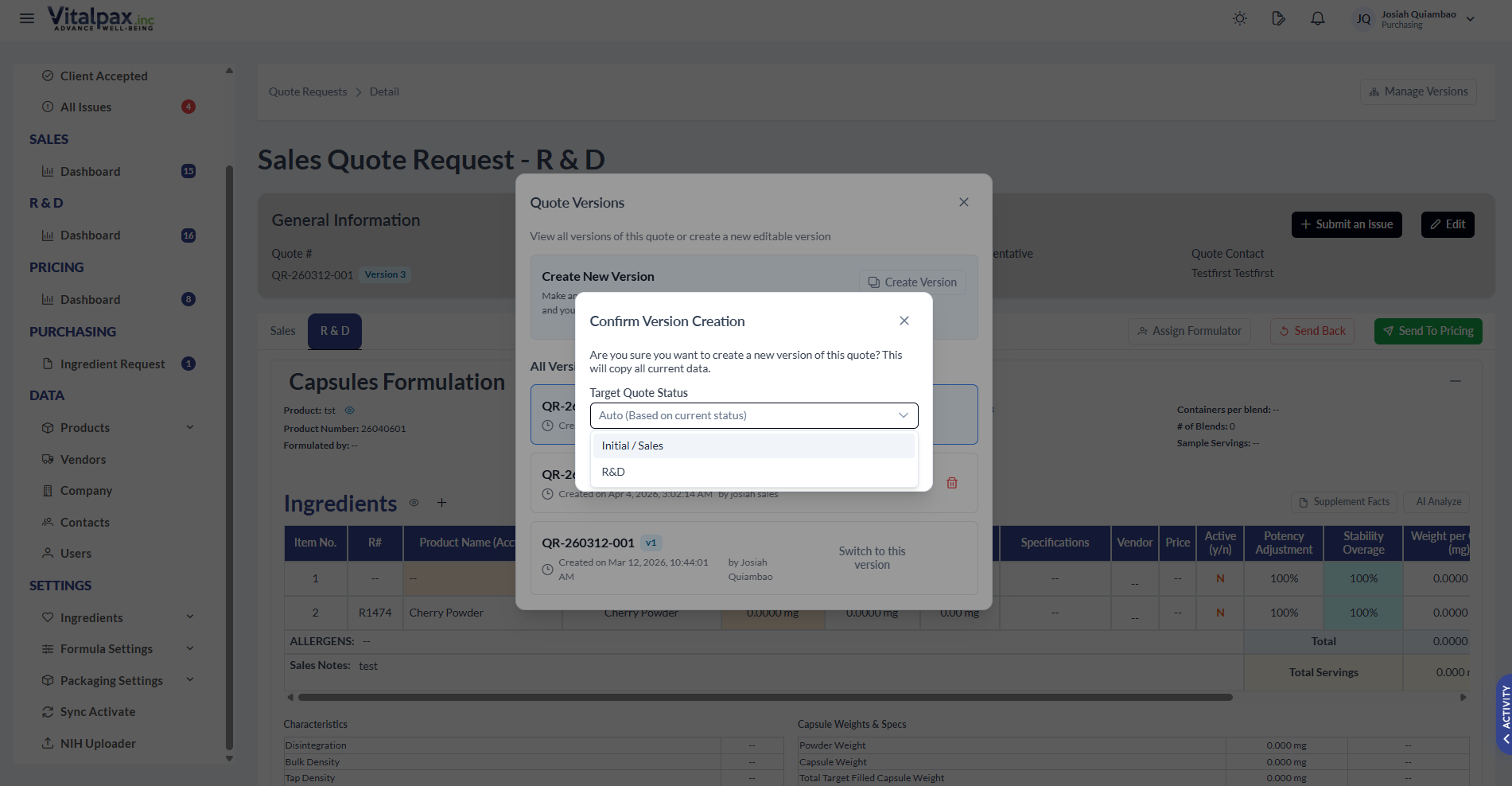Click Switch to this version for v1

(872, 558)
